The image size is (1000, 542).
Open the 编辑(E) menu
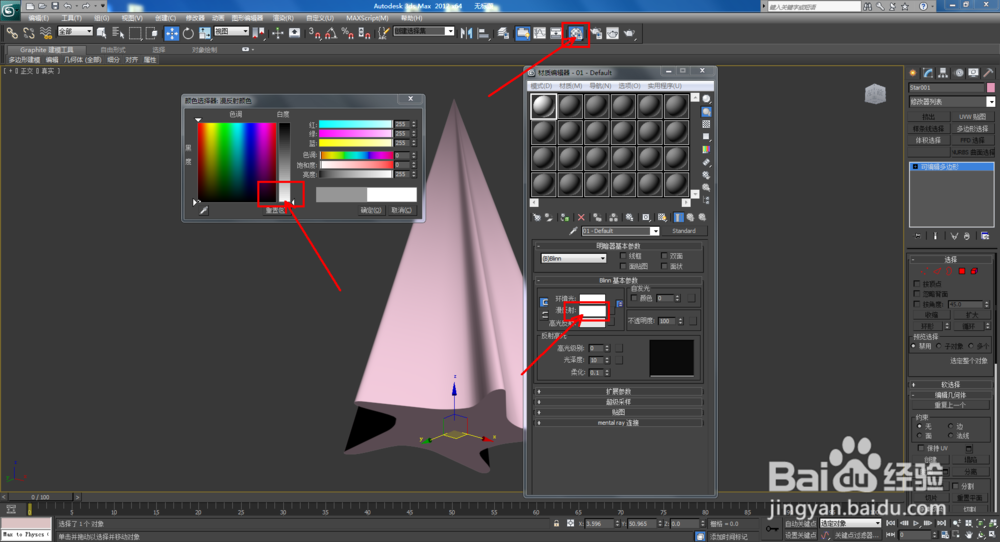(x=39, y=18)
